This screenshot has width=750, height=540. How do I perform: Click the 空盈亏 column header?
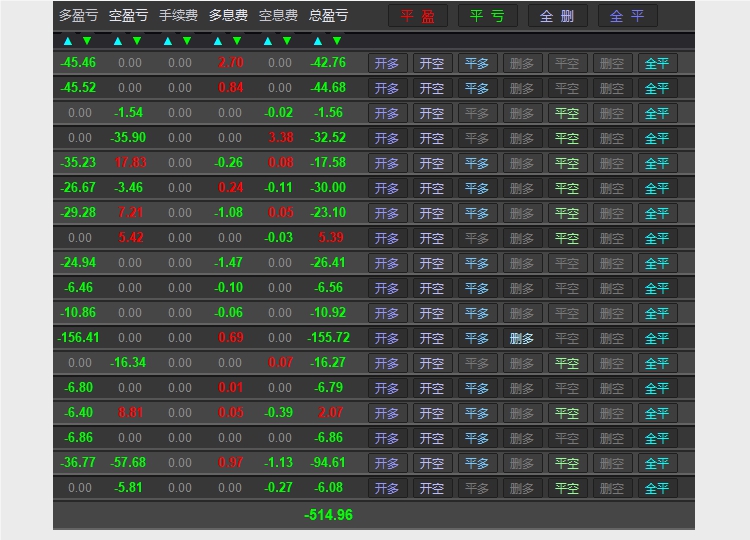point(128,15)
